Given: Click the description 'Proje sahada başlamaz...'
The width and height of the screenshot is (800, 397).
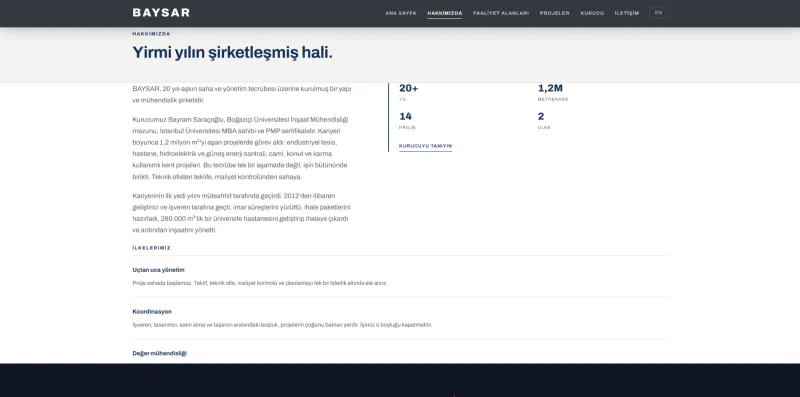Looking at the screenshot, I should tap(260, 283).
